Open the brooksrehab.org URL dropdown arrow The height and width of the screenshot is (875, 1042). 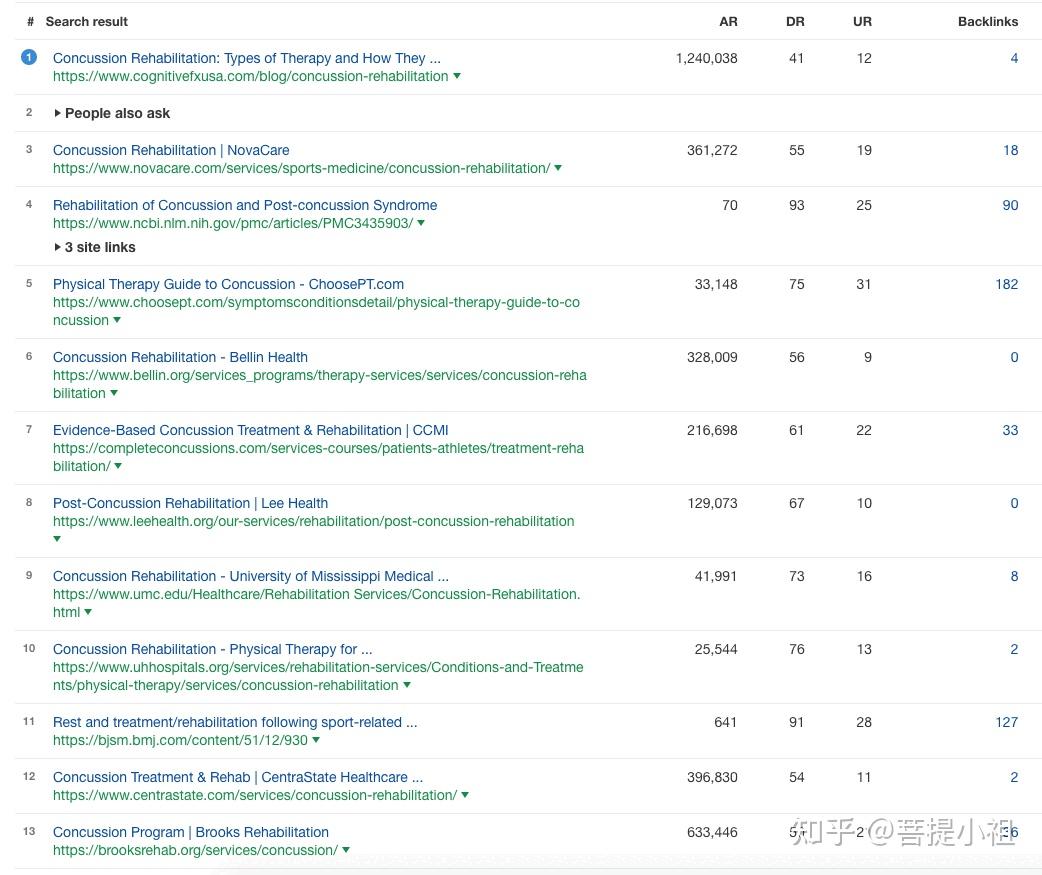[346, 850]
